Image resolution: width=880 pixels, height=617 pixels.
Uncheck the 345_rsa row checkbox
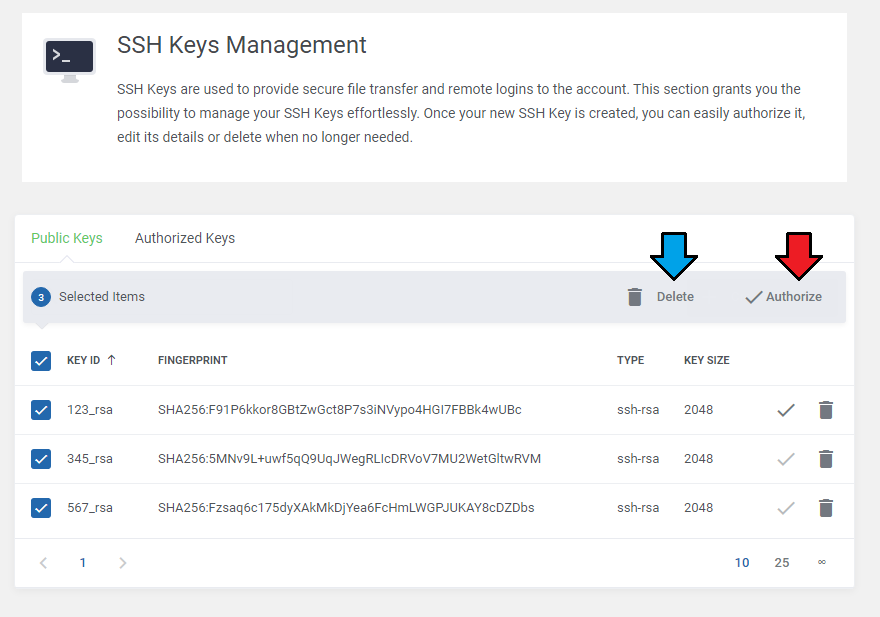41,459
